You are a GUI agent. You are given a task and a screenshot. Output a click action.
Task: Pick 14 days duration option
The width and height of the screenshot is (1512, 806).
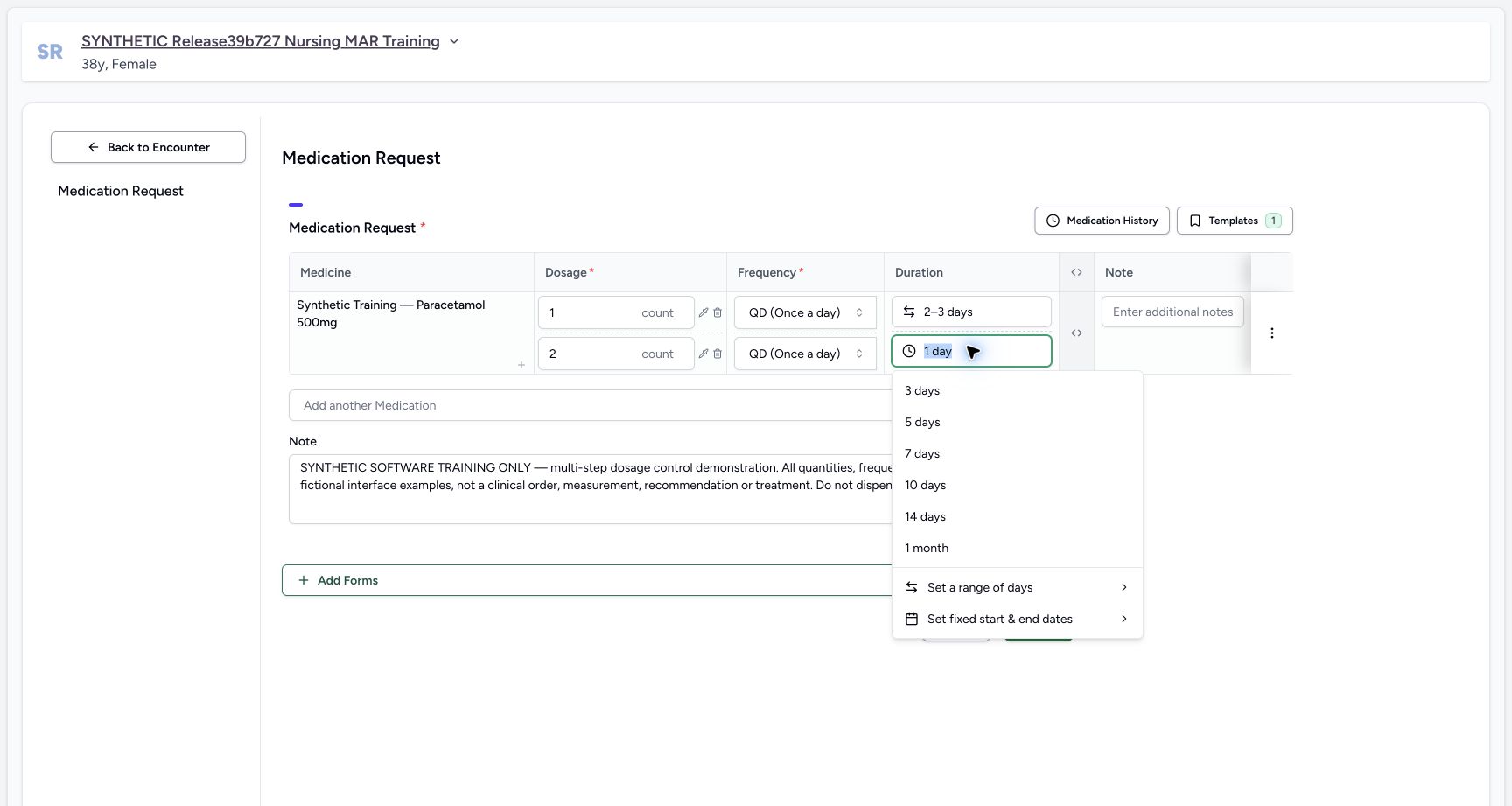(1017, 516)
